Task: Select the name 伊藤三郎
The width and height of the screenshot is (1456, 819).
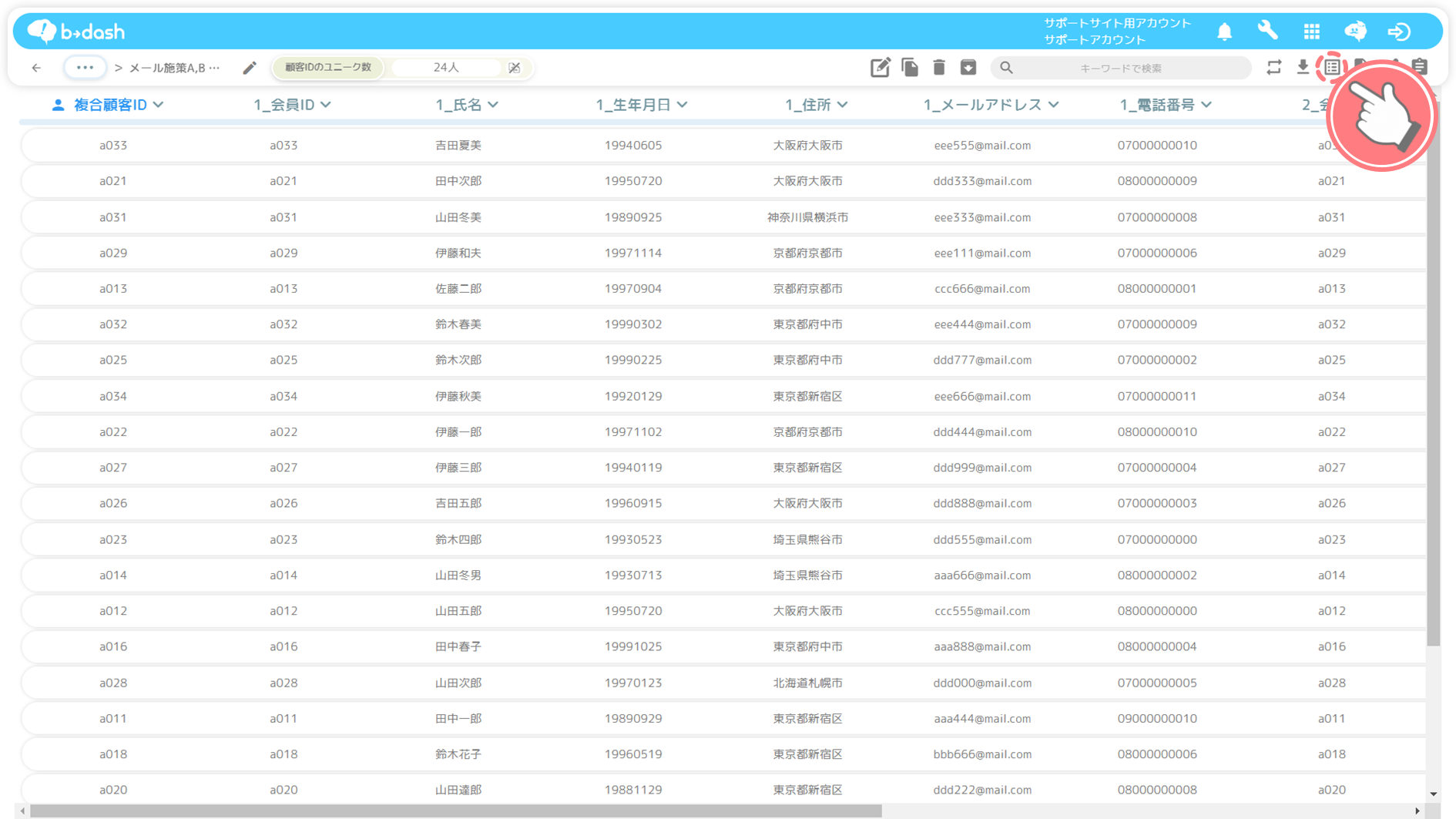Action: (x=458, y=468)
